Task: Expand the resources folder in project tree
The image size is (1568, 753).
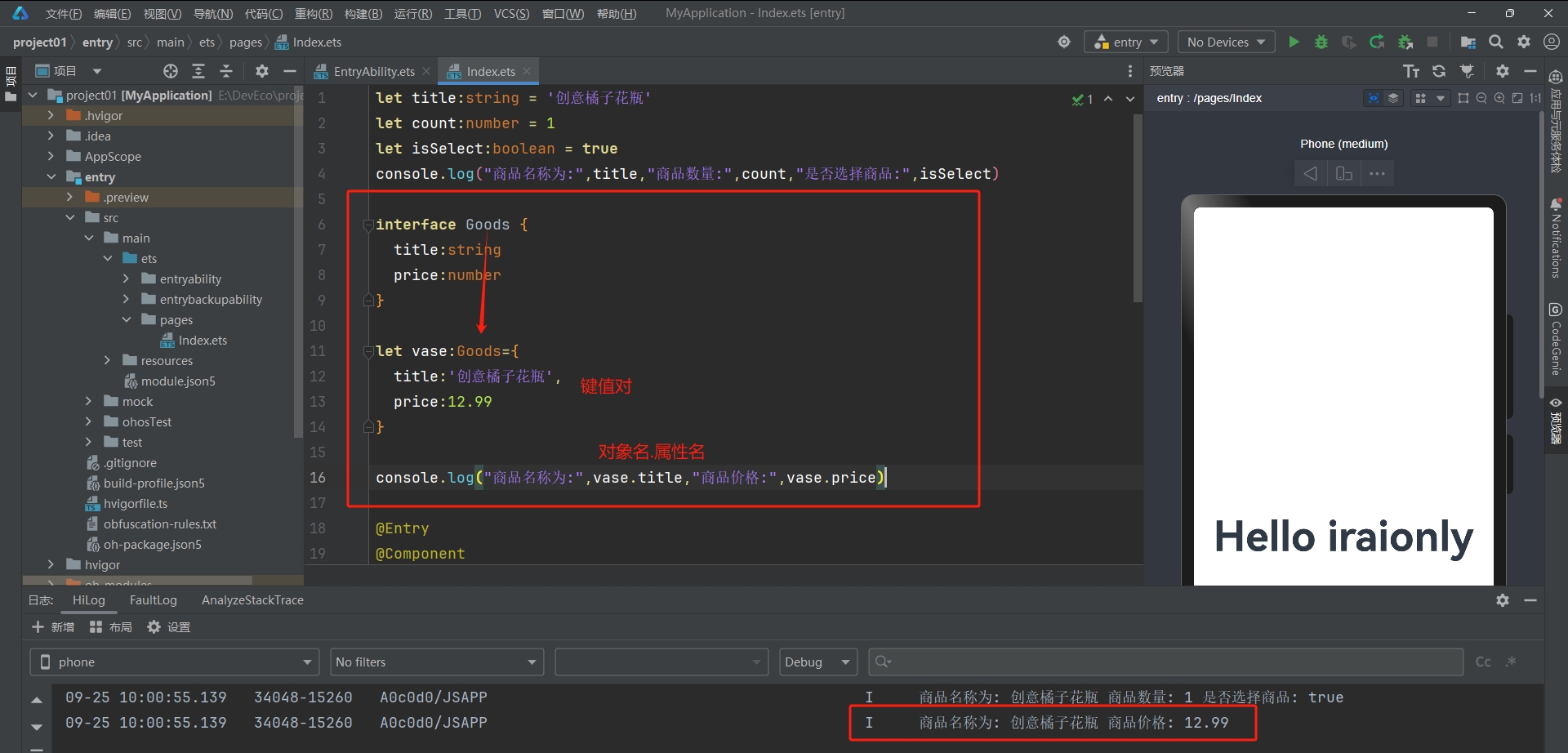Action: [107, 360]
